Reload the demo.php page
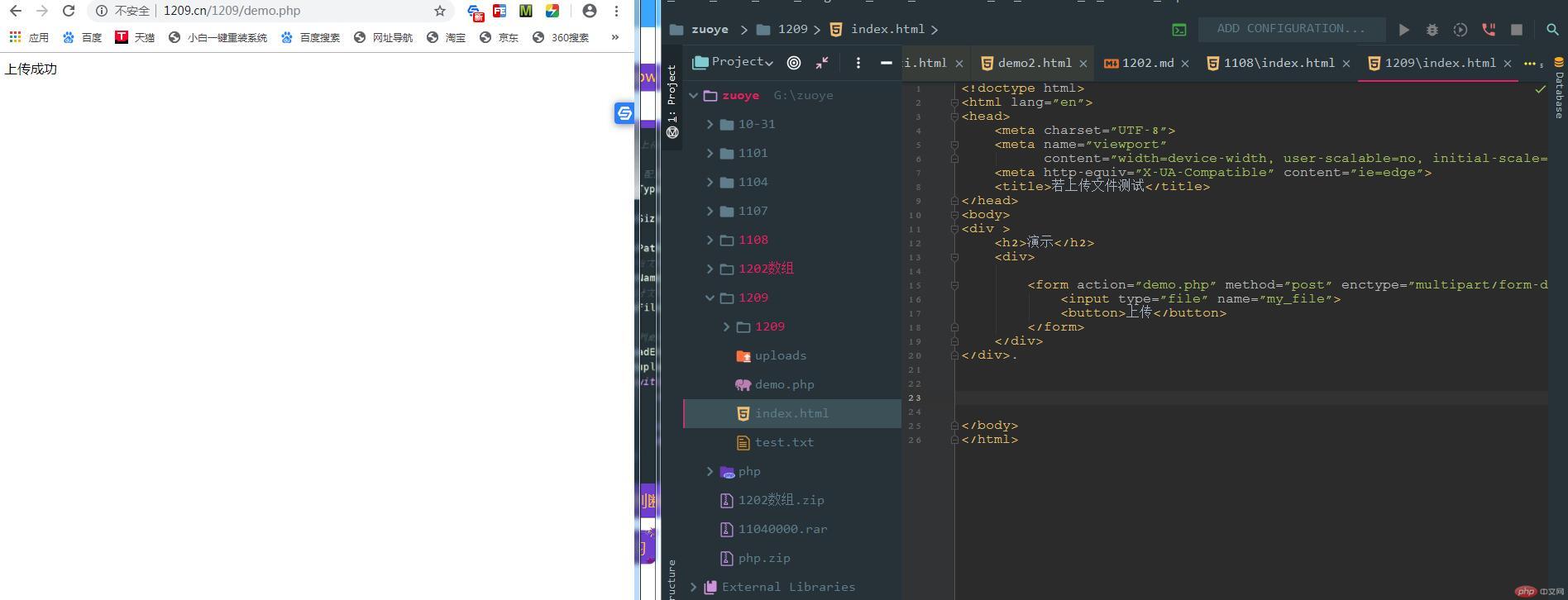The height and width of the screenshot is (600, 1568). coord(69,11)
